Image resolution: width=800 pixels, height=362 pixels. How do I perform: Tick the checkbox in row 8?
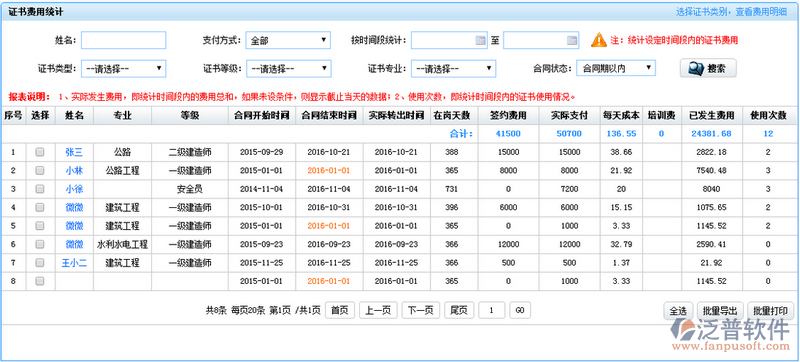(40, 281)
